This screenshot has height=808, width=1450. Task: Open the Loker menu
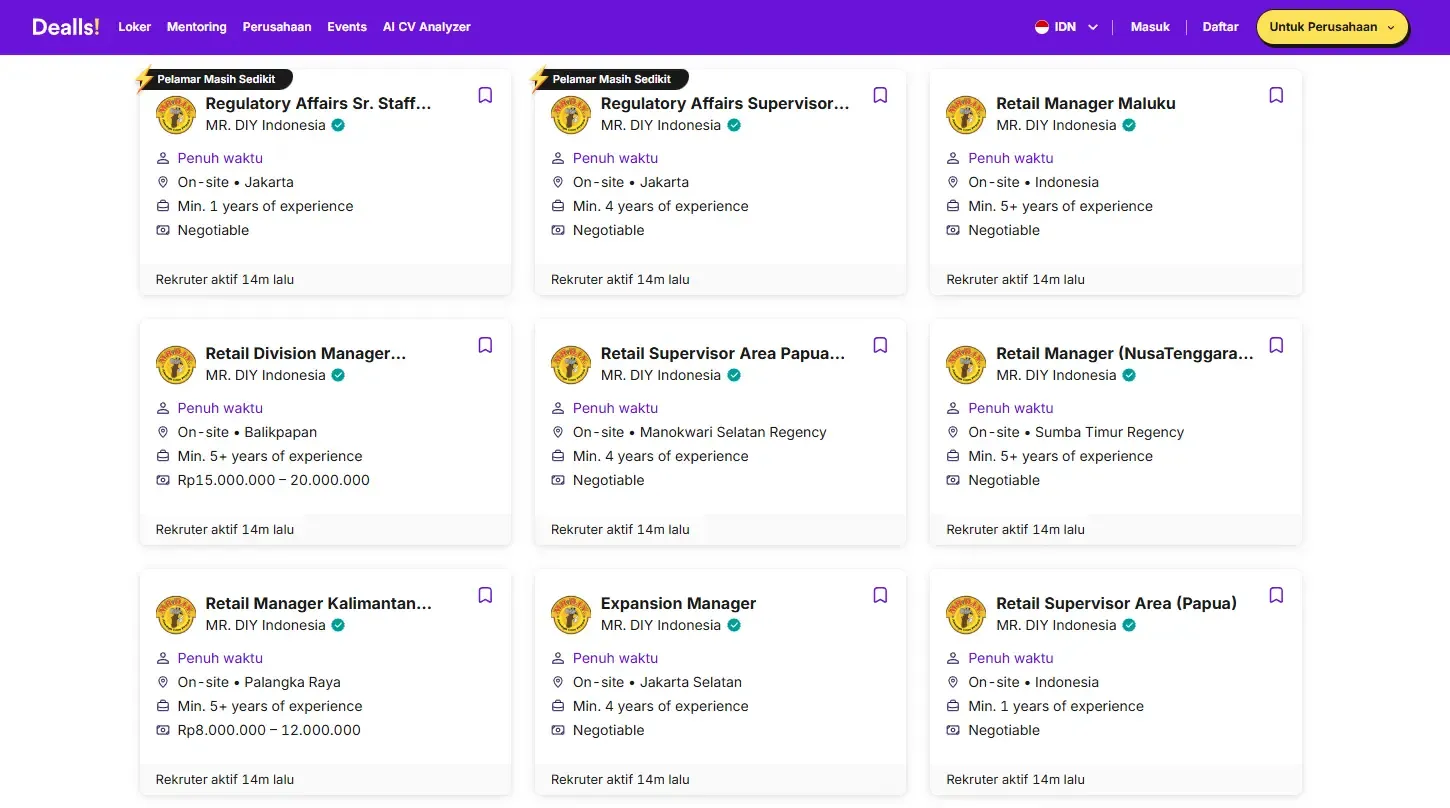tap(135, 27)
